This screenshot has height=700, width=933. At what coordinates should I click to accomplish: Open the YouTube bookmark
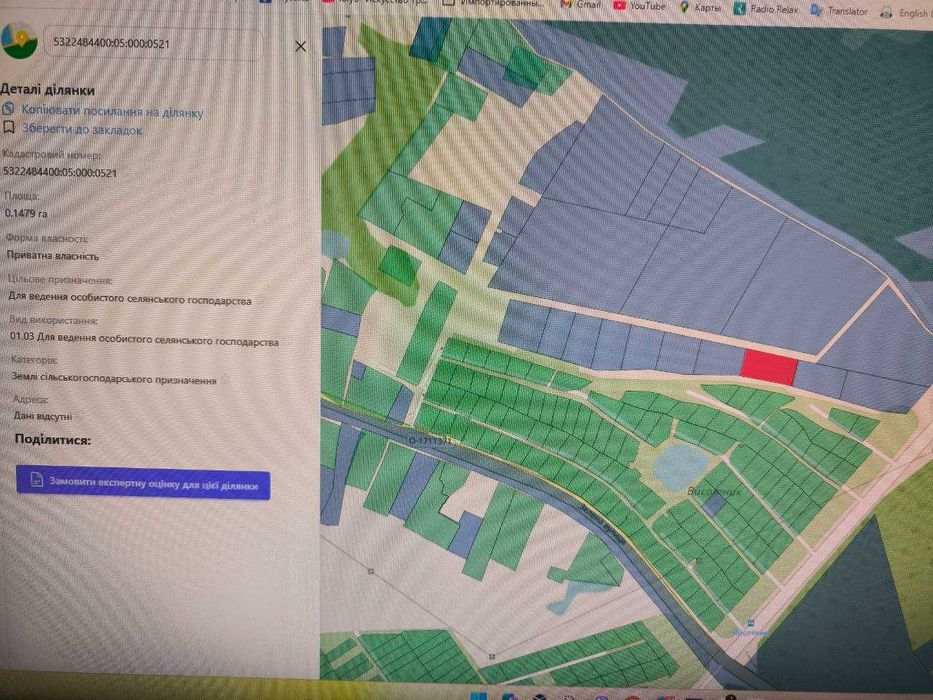pyautogui.click(x=639, y=5)
